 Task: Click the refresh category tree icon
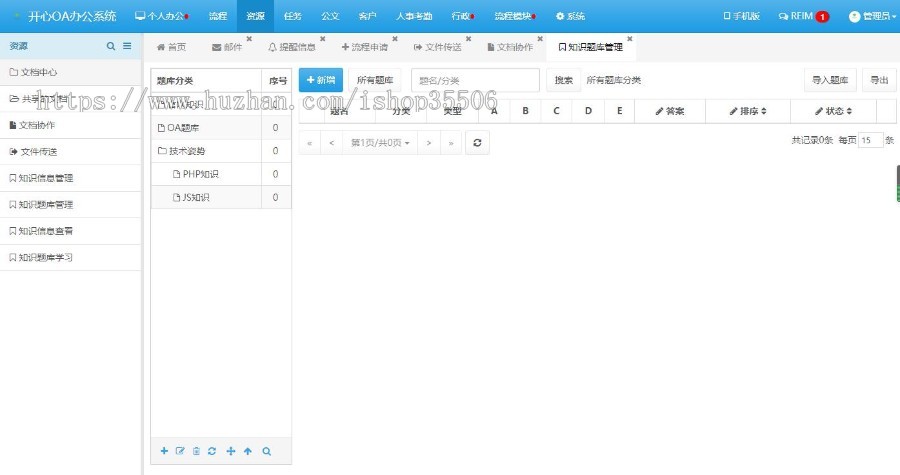point(212,451)
